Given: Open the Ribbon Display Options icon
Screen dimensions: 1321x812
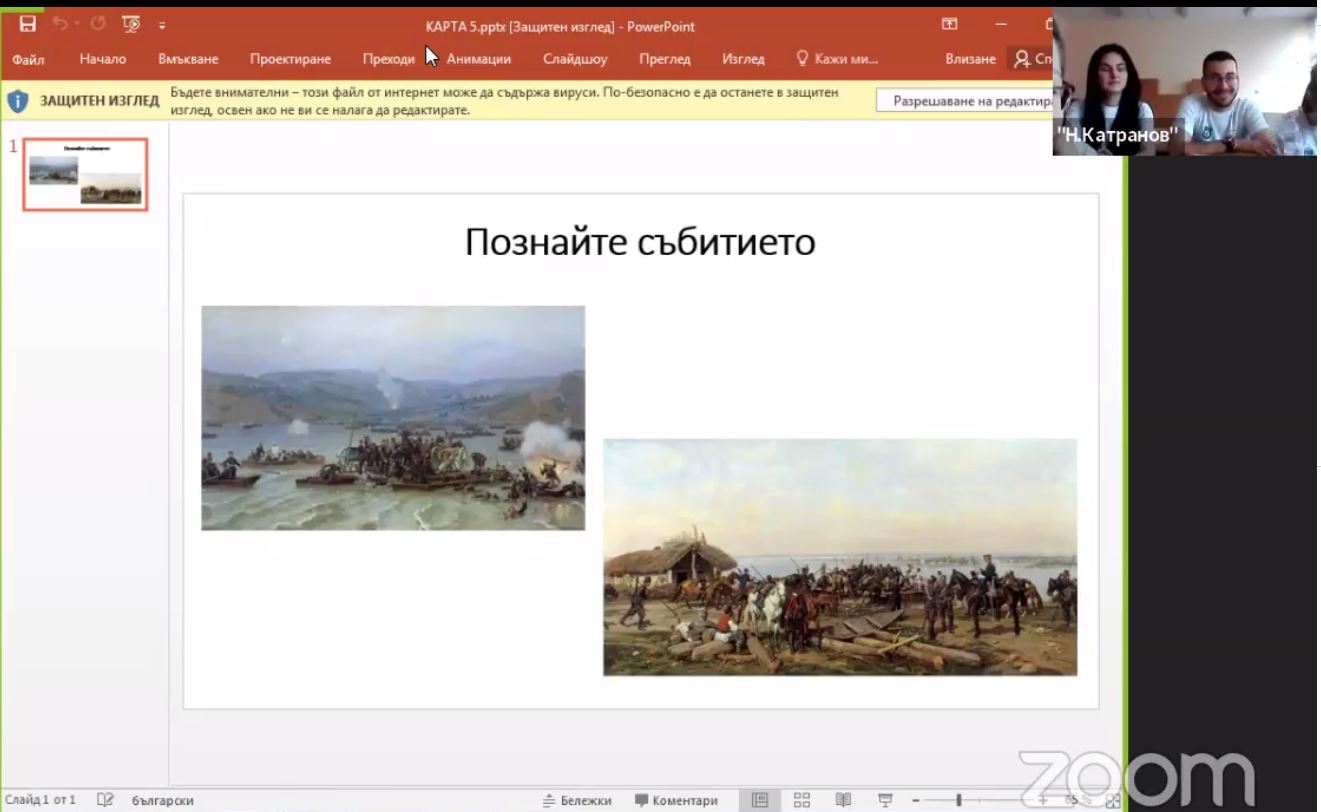Looking at the screenshot, I should tap(949, 25).
